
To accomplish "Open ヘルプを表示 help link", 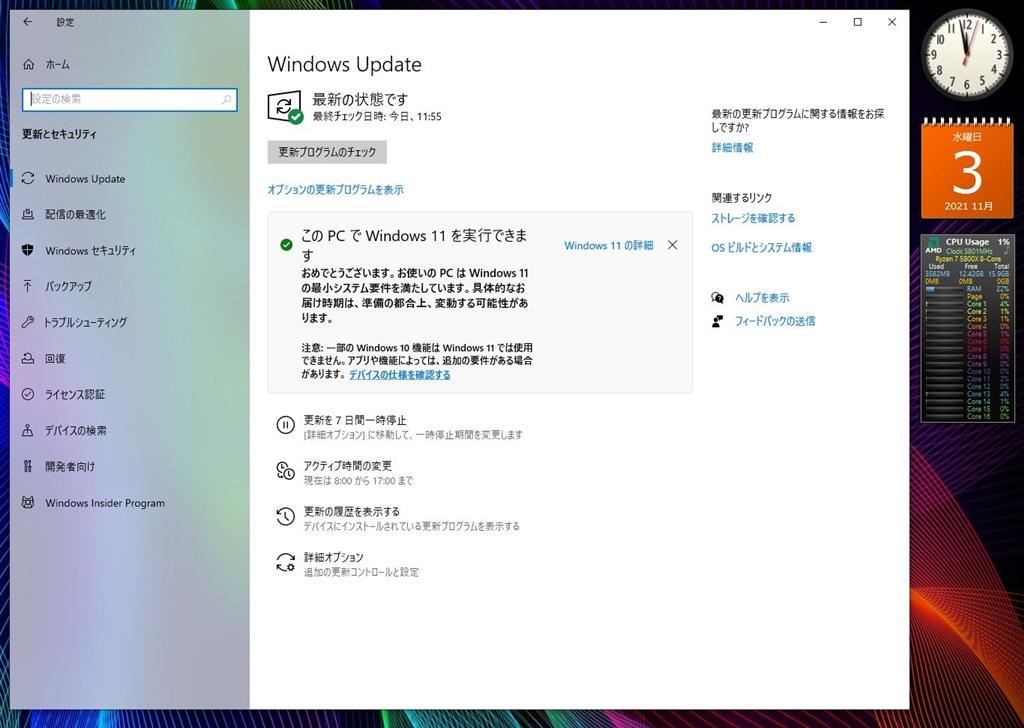I will point(762,298).
